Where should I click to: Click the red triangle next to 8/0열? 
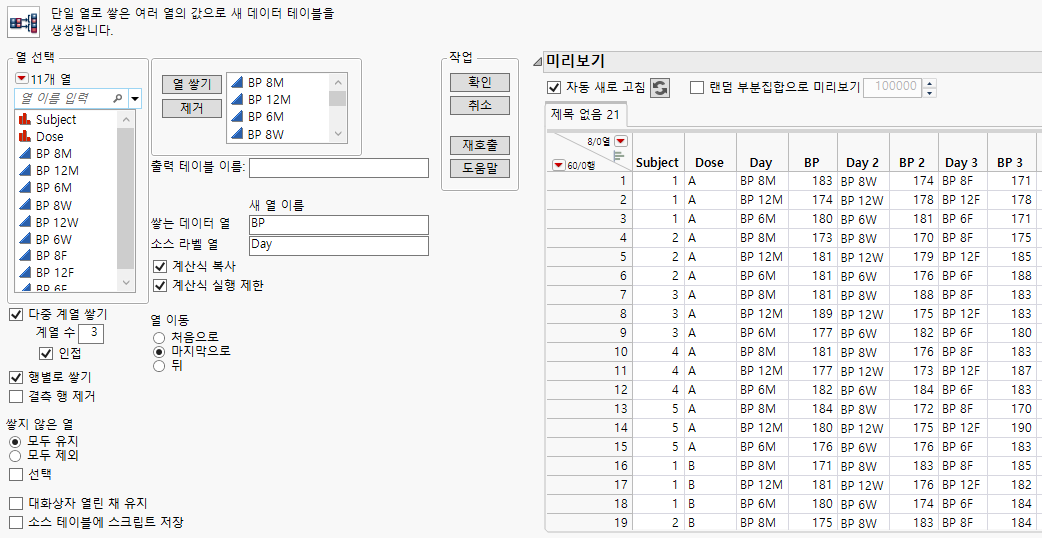(x=621, y=141)
